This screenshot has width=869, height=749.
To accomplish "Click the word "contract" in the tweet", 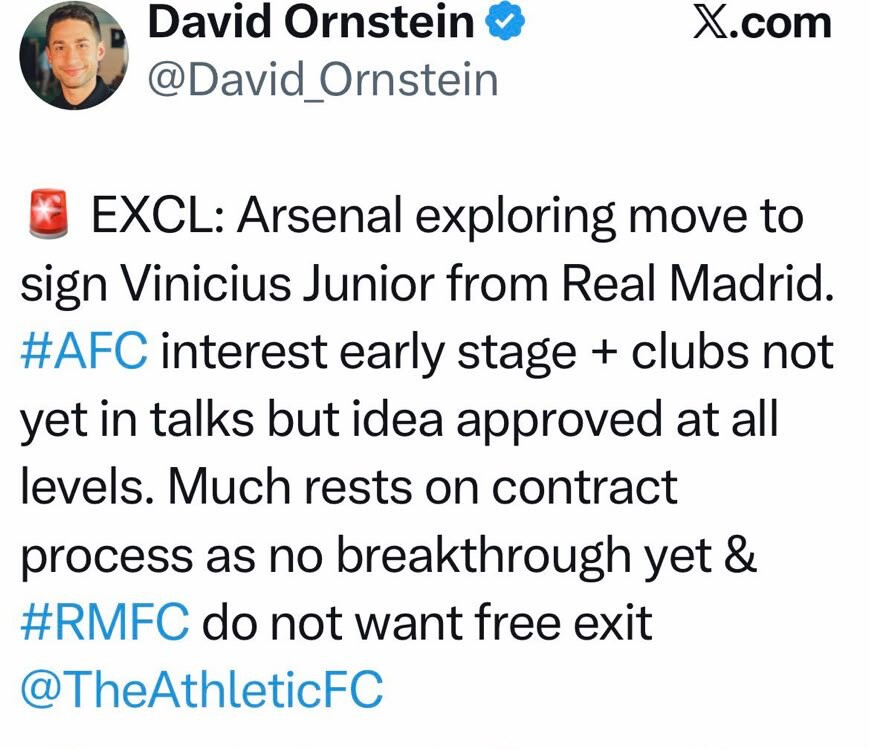I will pyautogui.click(x=584, y=487).
